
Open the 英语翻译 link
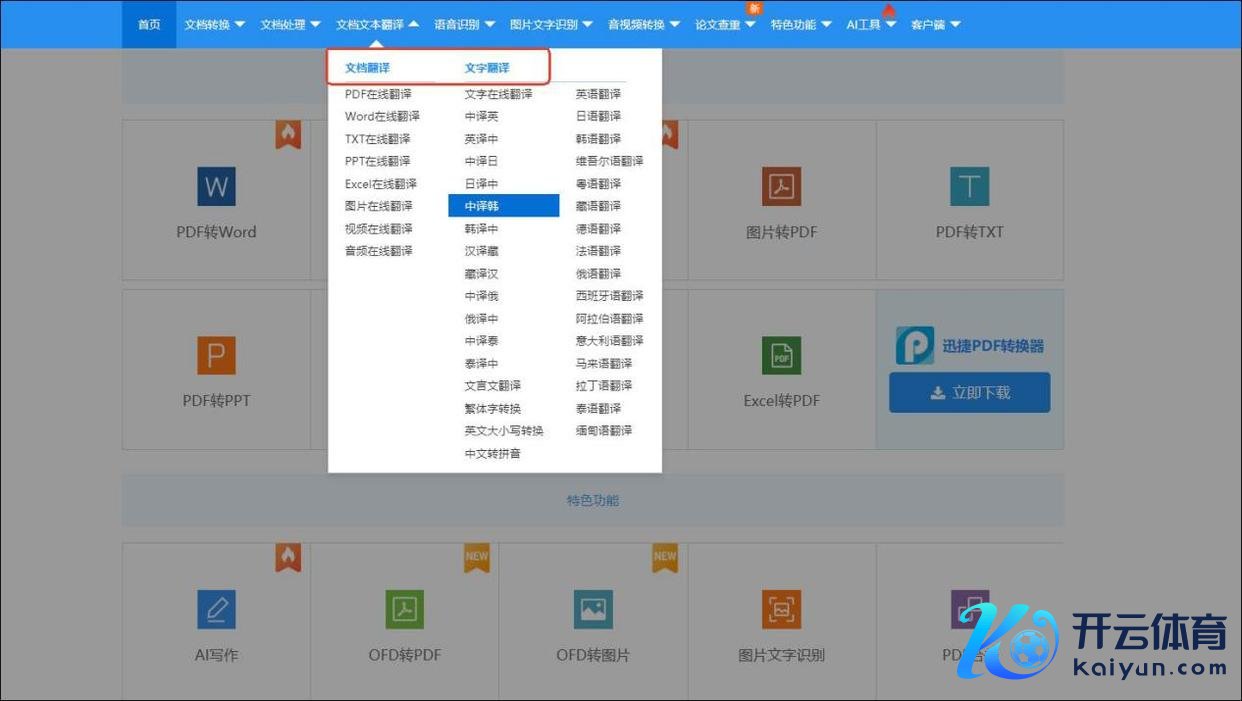(598, 94)
